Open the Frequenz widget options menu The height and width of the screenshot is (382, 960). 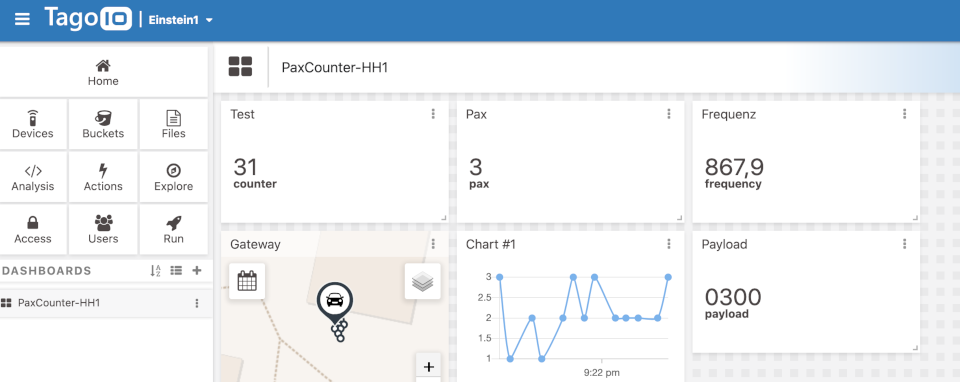[904, 114]
